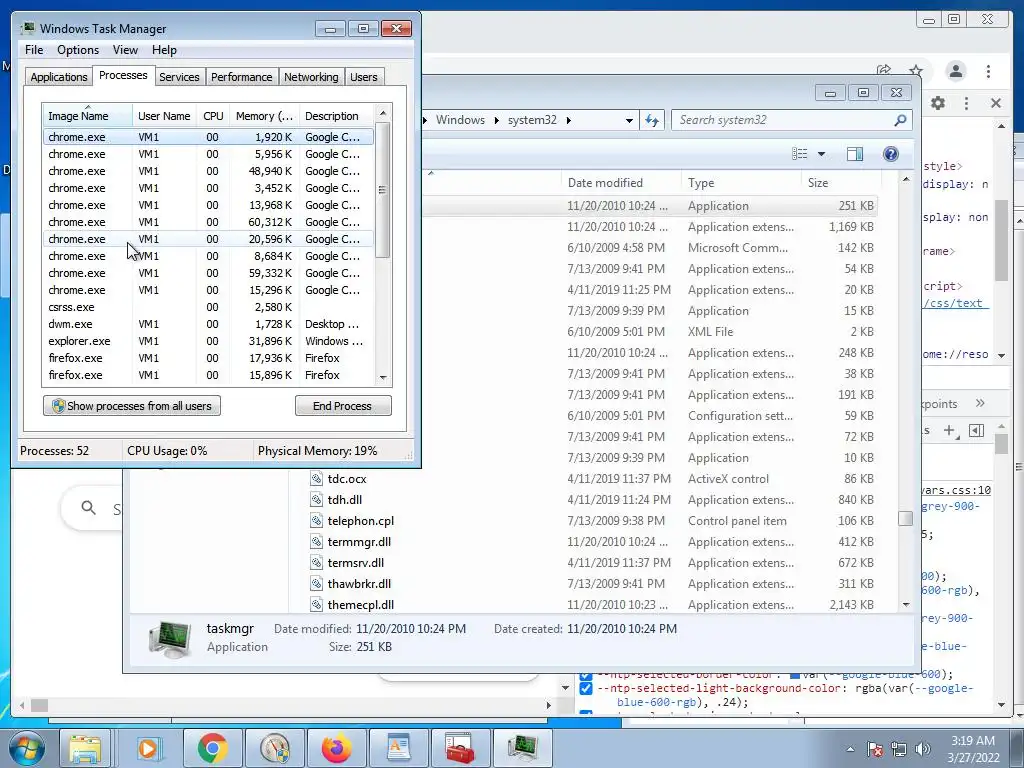Click the Action Center flag tray icon

[875, 749]
